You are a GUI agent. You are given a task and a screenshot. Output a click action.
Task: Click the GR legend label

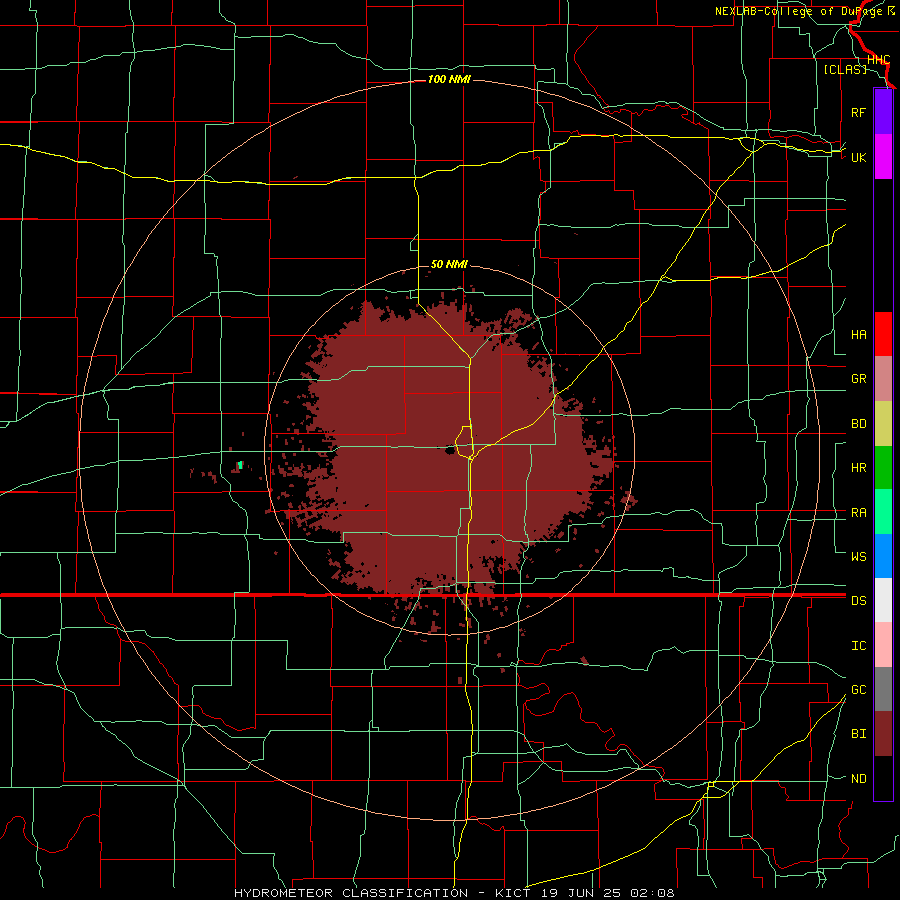(x=858, y=379)
